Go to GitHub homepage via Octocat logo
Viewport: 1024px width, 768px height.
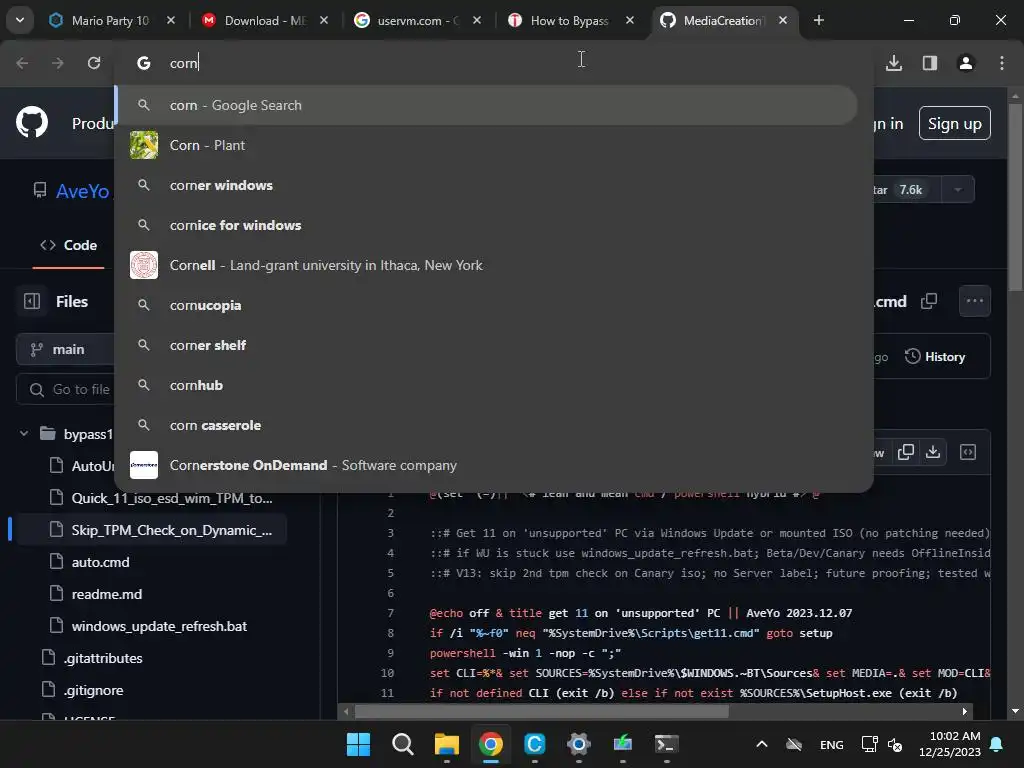coord(31,123)
